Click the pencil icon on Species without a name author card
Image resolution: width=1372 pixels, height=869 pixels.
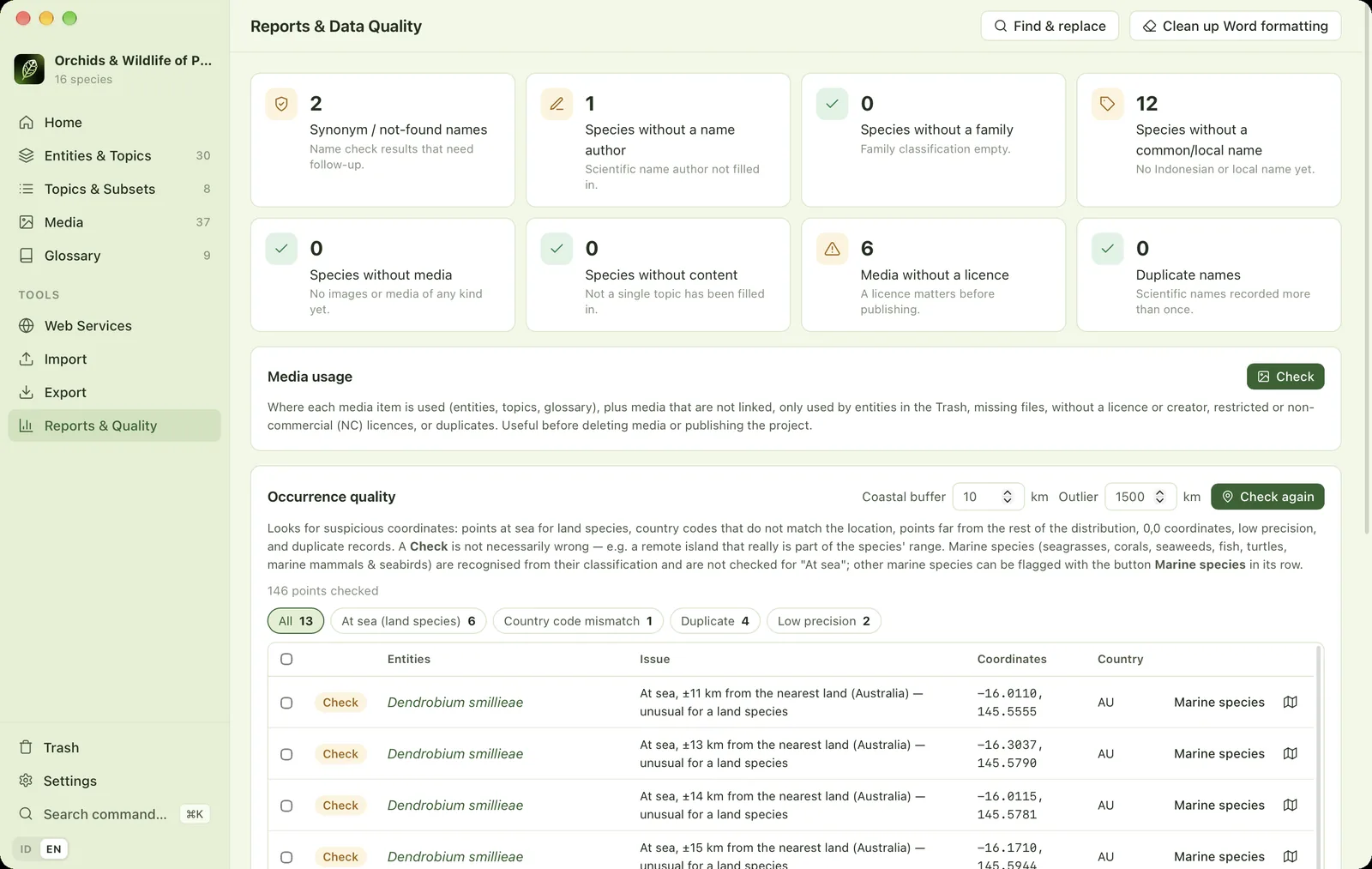[x=557, y=104]
